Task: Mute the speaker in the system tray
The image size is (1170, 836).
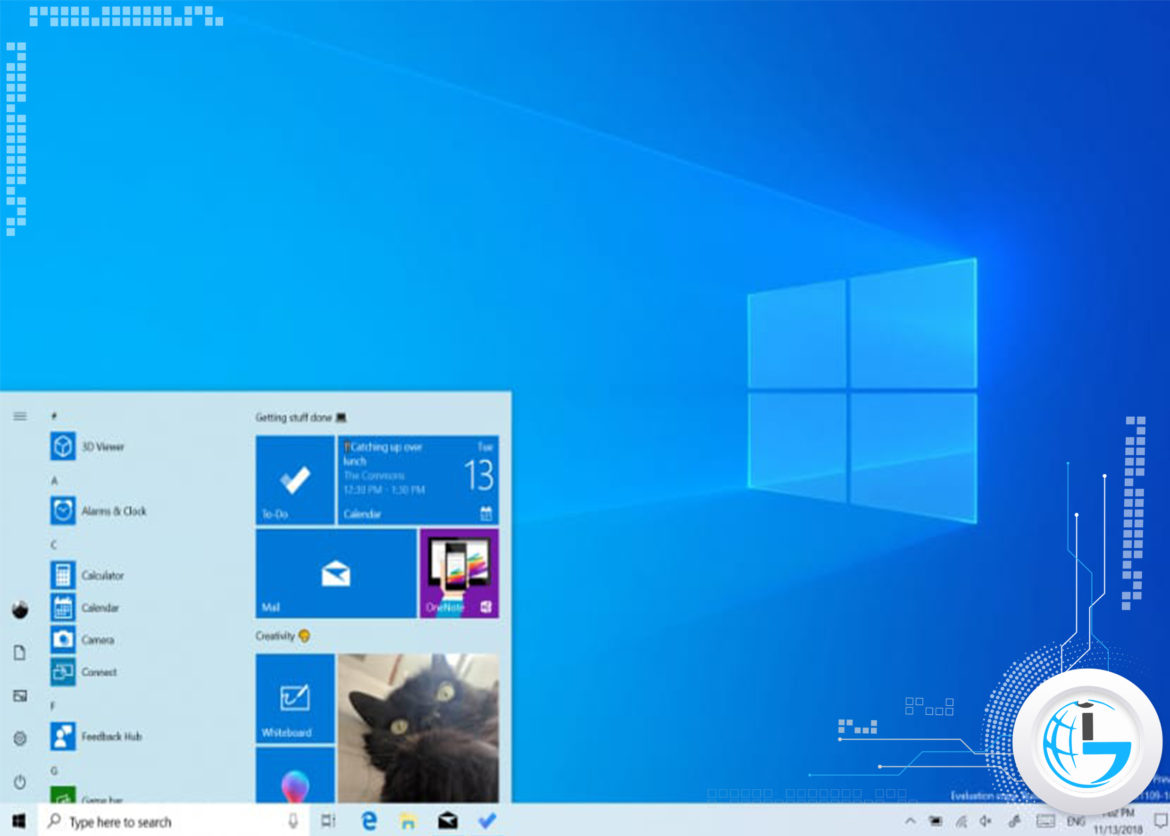Action: coord(983,820)
